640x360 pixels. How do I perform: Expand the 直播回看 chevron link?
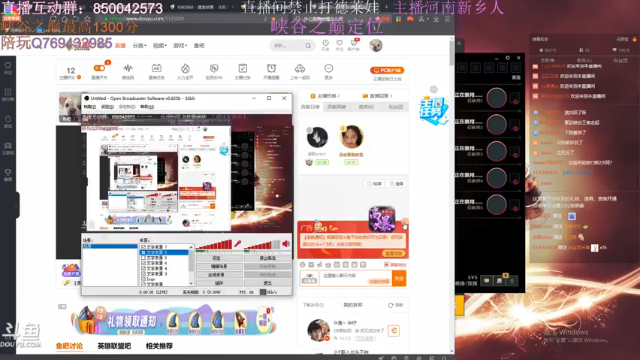click(x=378, y=96)
